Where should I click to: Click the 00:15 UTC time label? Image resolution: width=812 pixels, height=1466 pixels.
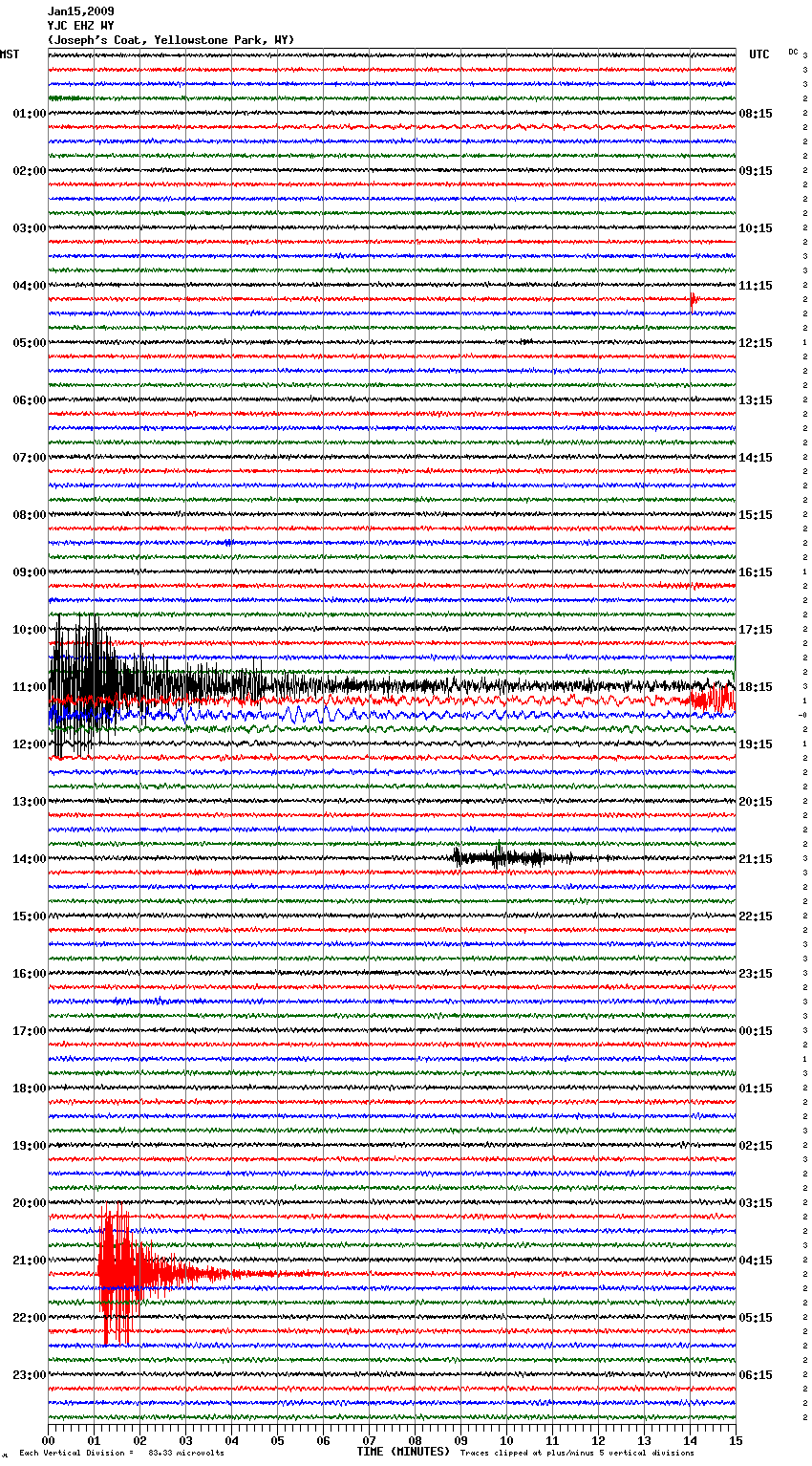(x=756, y=1031)
